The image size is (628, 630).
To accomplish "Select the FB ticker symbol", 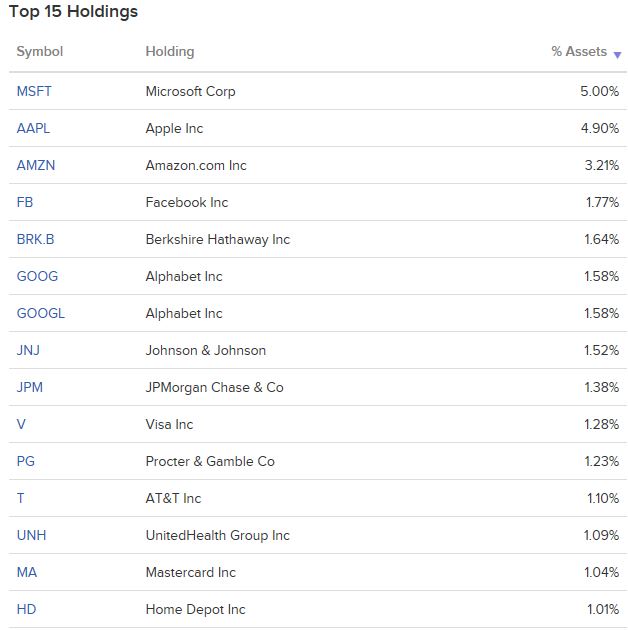I will pyautogui.click(x=25, y=202).
